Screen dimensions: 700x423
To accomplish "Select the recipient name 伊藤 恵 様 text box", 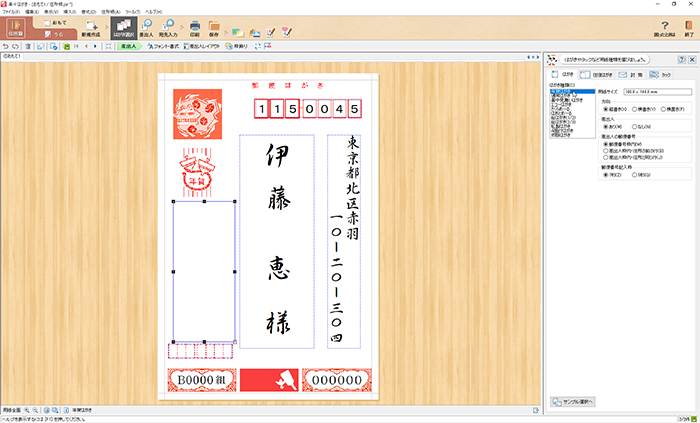I will 277,240.
